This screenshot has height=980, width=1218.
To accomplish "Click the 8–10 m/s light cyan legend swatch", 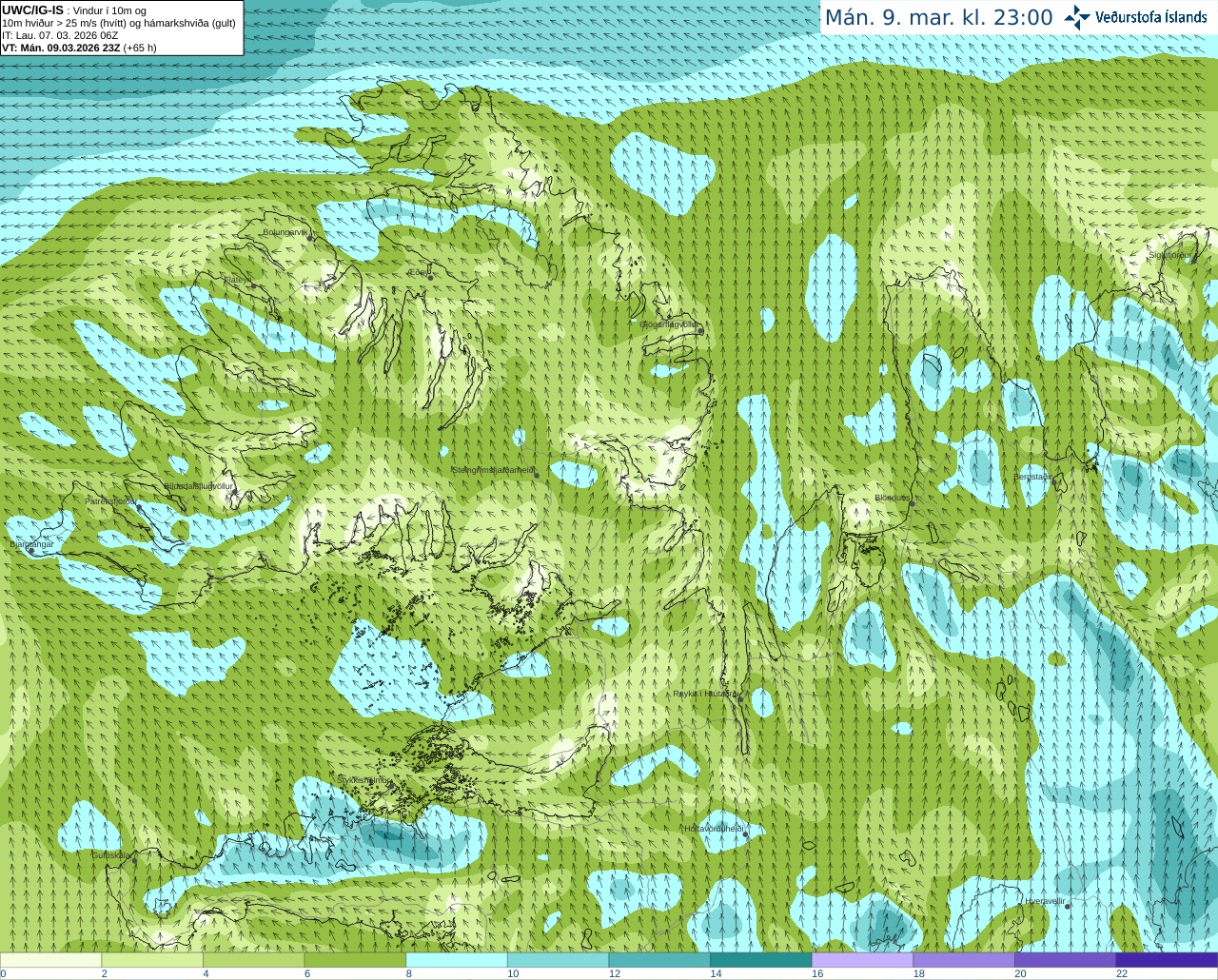I will tap(457, 960).
